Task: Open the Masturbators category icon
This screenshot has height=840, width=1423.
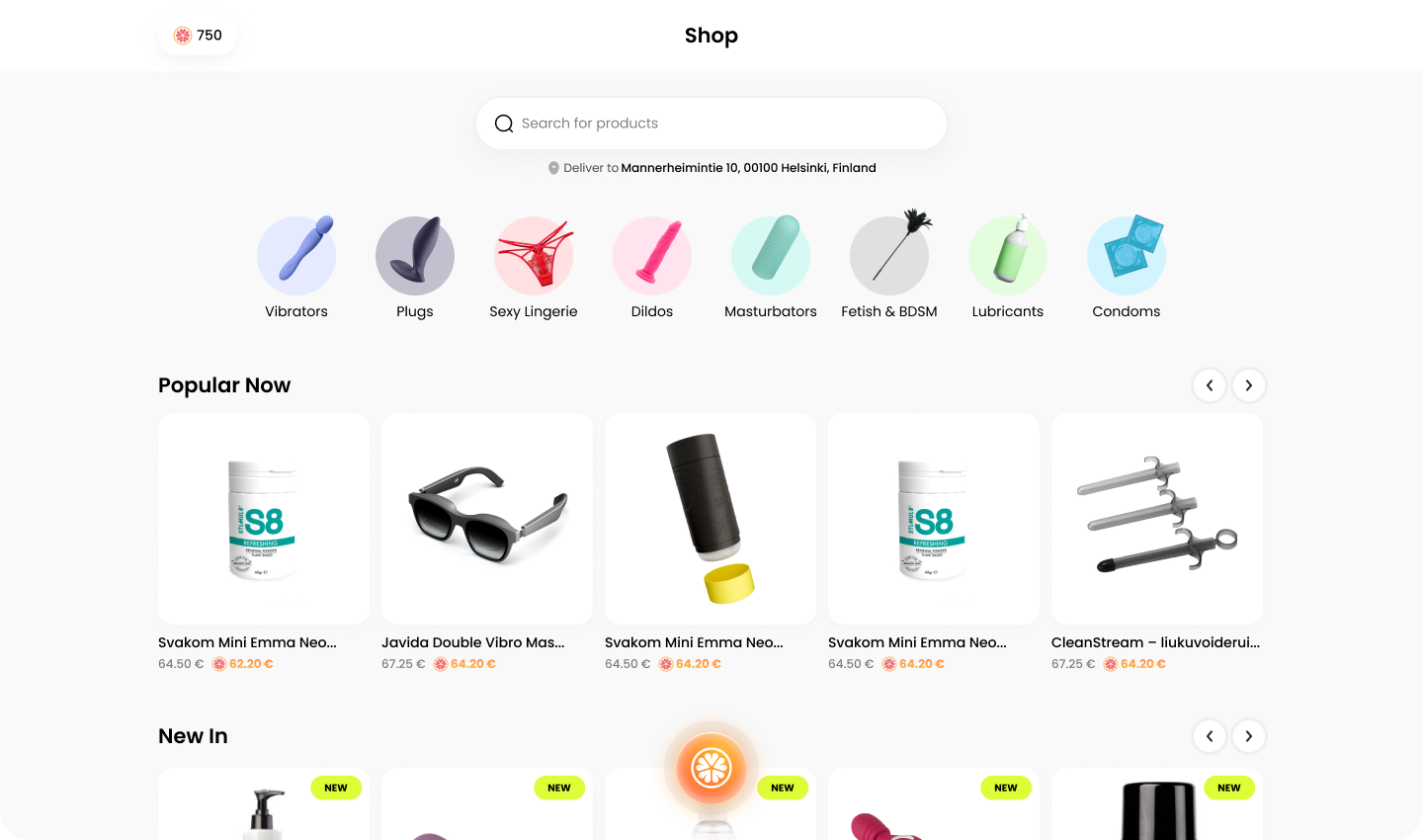Action: pos(771,256)
